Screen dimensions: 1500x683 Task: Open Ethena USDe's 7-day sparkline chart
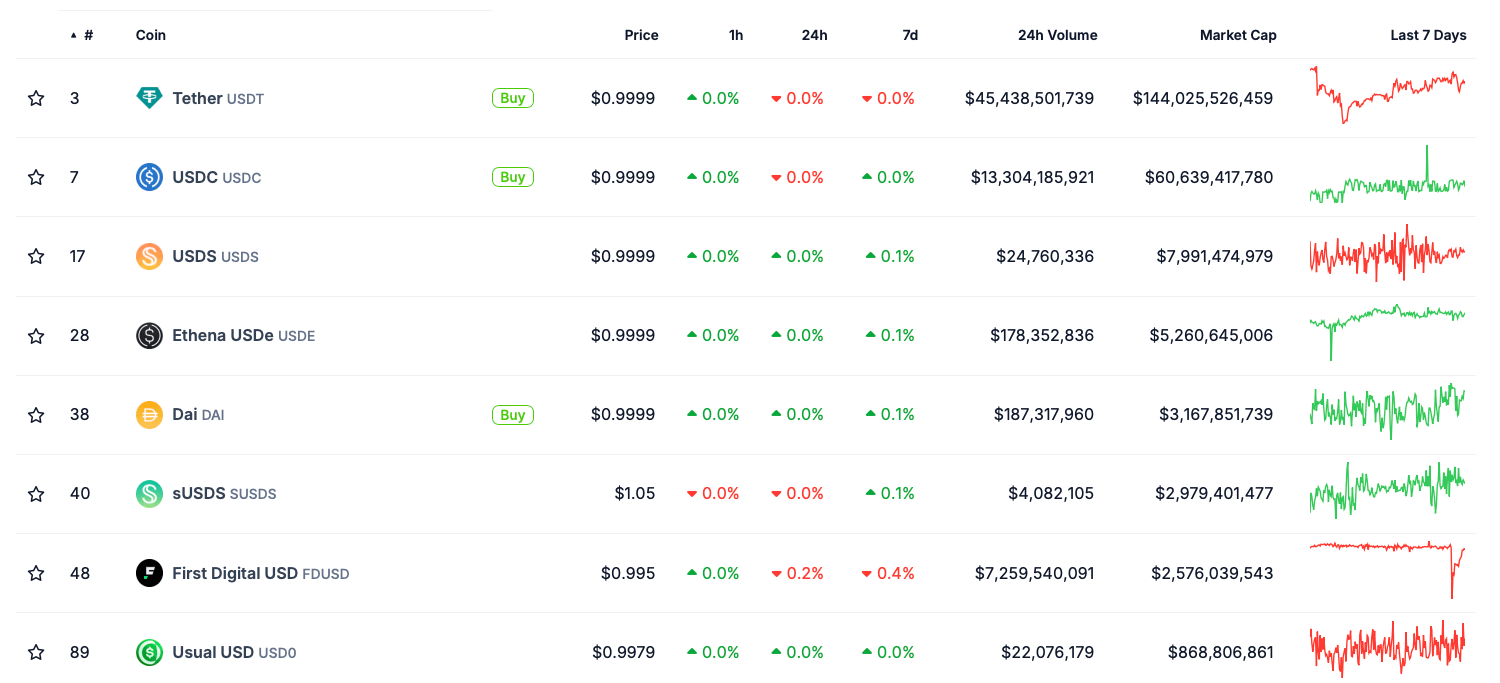1387,332
